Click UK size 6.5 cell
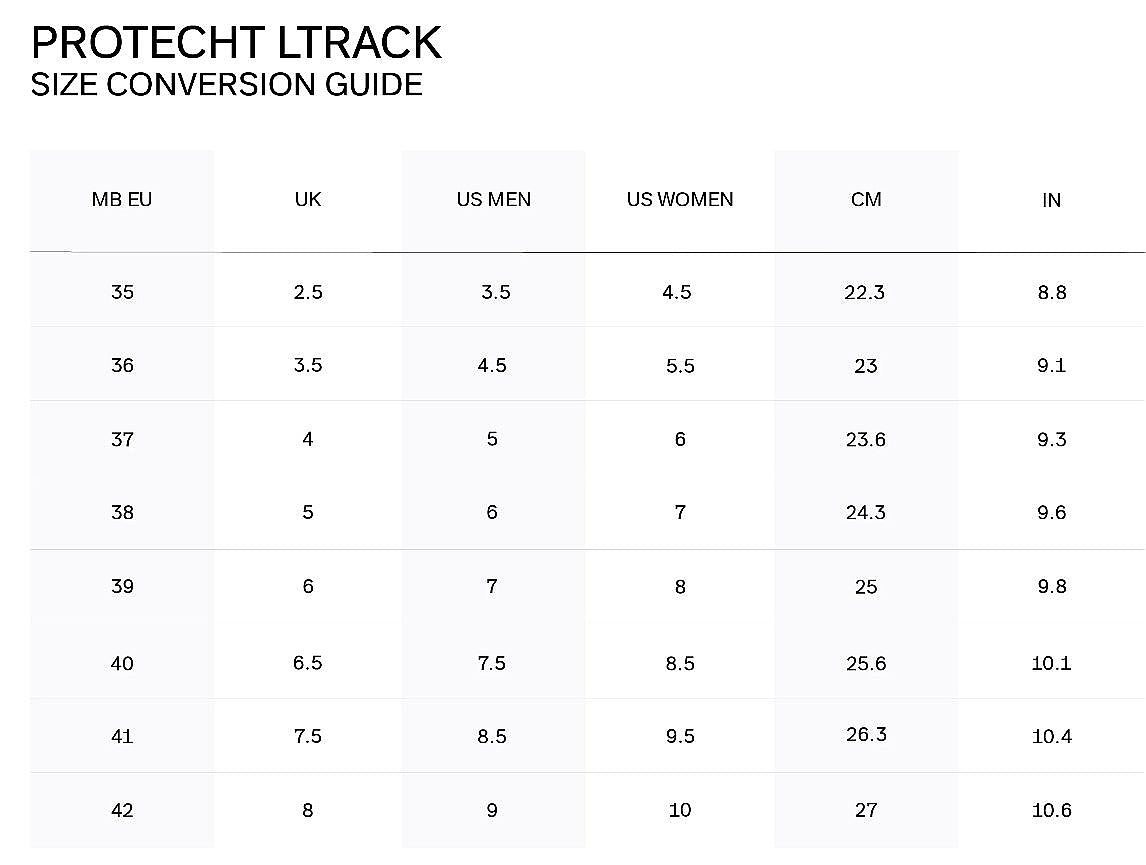 [308, 663]
